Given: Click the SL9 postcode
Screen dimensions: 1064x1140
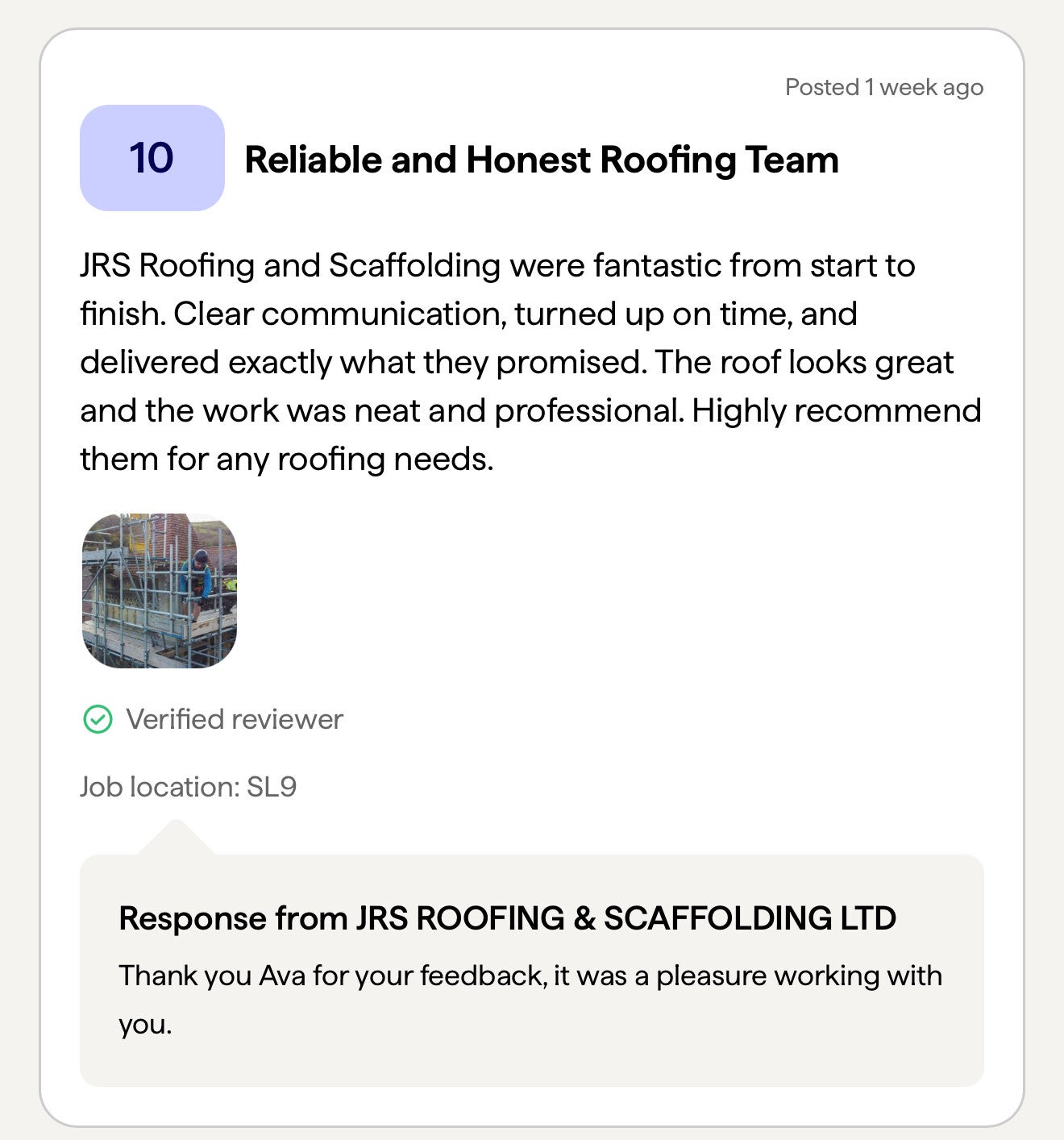Looking at the screenshot, I should 272,787.
